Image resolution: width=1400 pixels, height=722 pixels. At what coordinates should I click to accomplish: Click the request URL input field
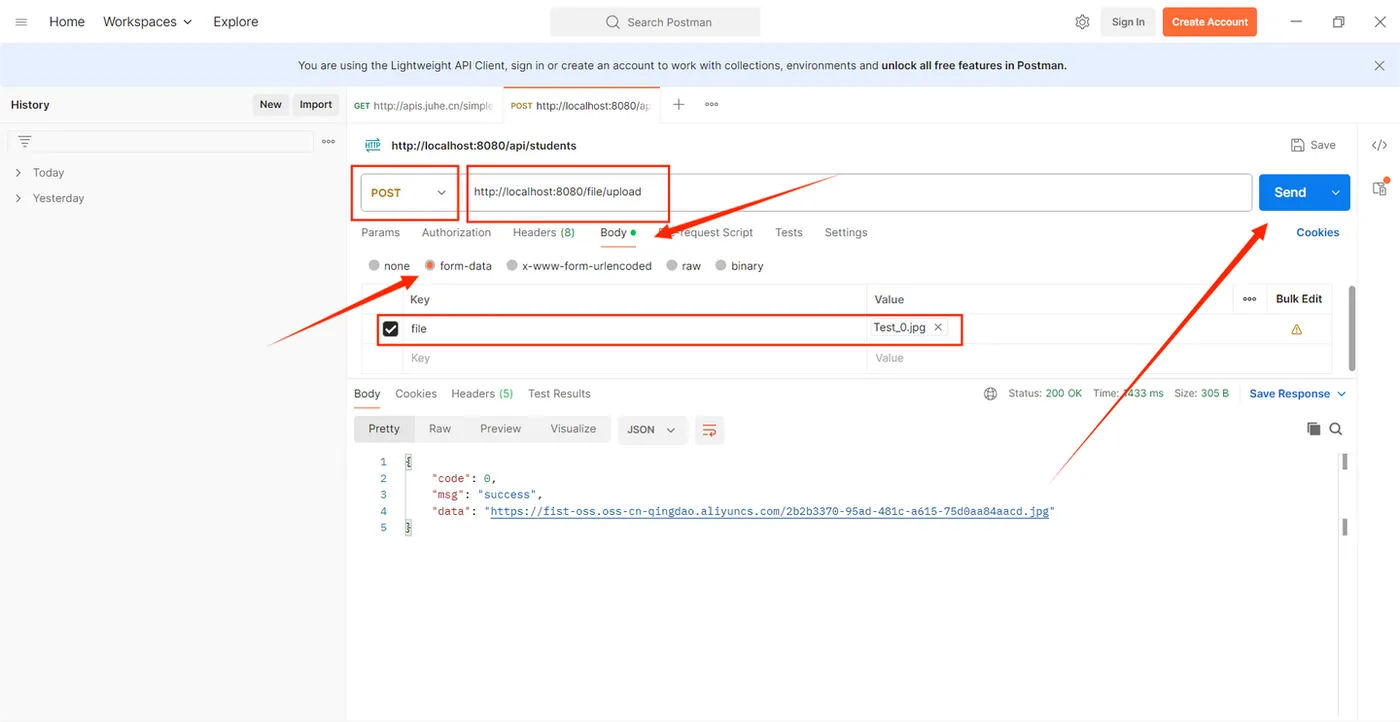click(858, 193)
